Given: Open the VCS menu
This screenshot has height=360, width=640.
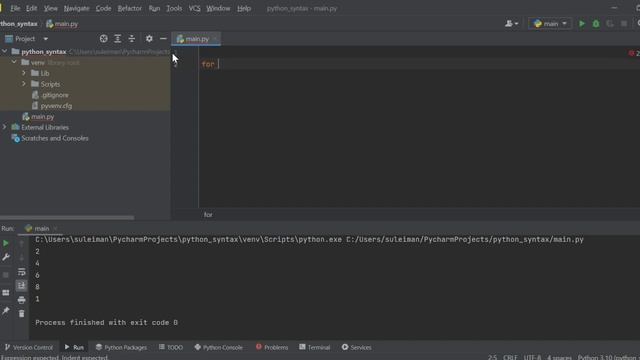Looking at the screenshot, I should [x=194, y=8].
